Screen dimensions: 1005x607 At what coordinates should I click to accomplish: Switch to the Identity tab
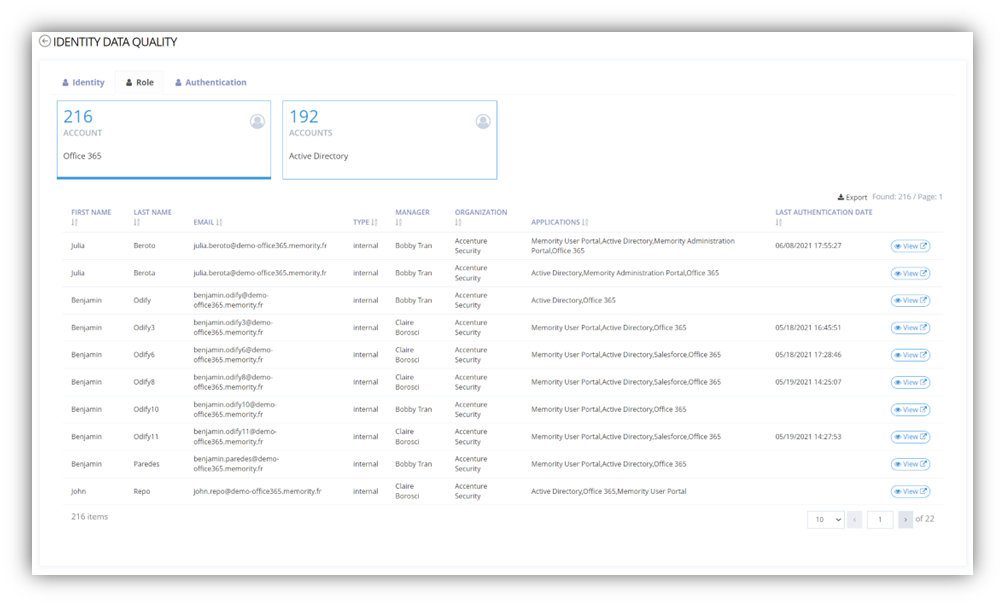pyautogui.click(x=83, y=82)
